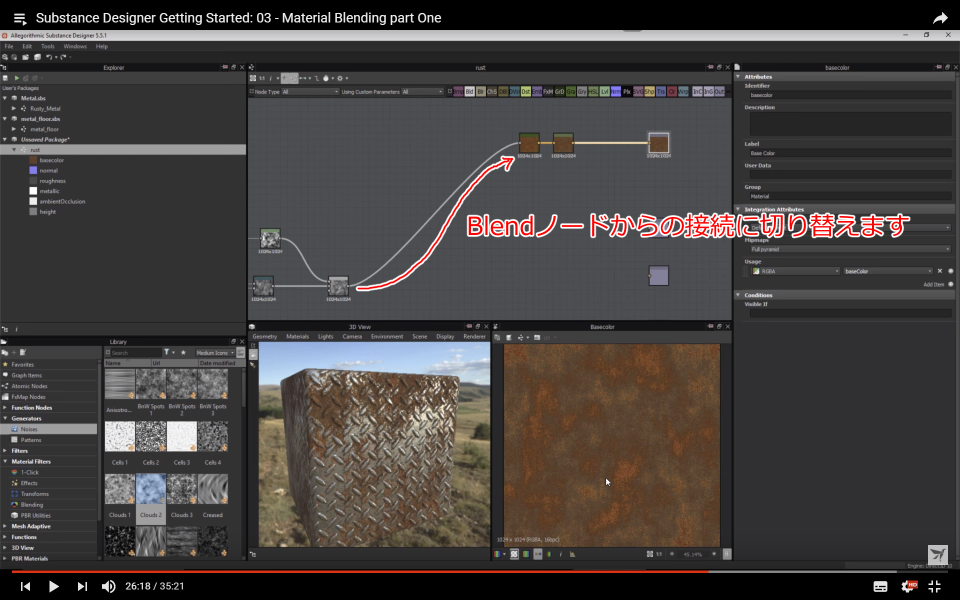The height and width of the screenshot is (600, 960).
Task: Collapse the Unsaved Package tree
Action: click(x=5, y=140)
